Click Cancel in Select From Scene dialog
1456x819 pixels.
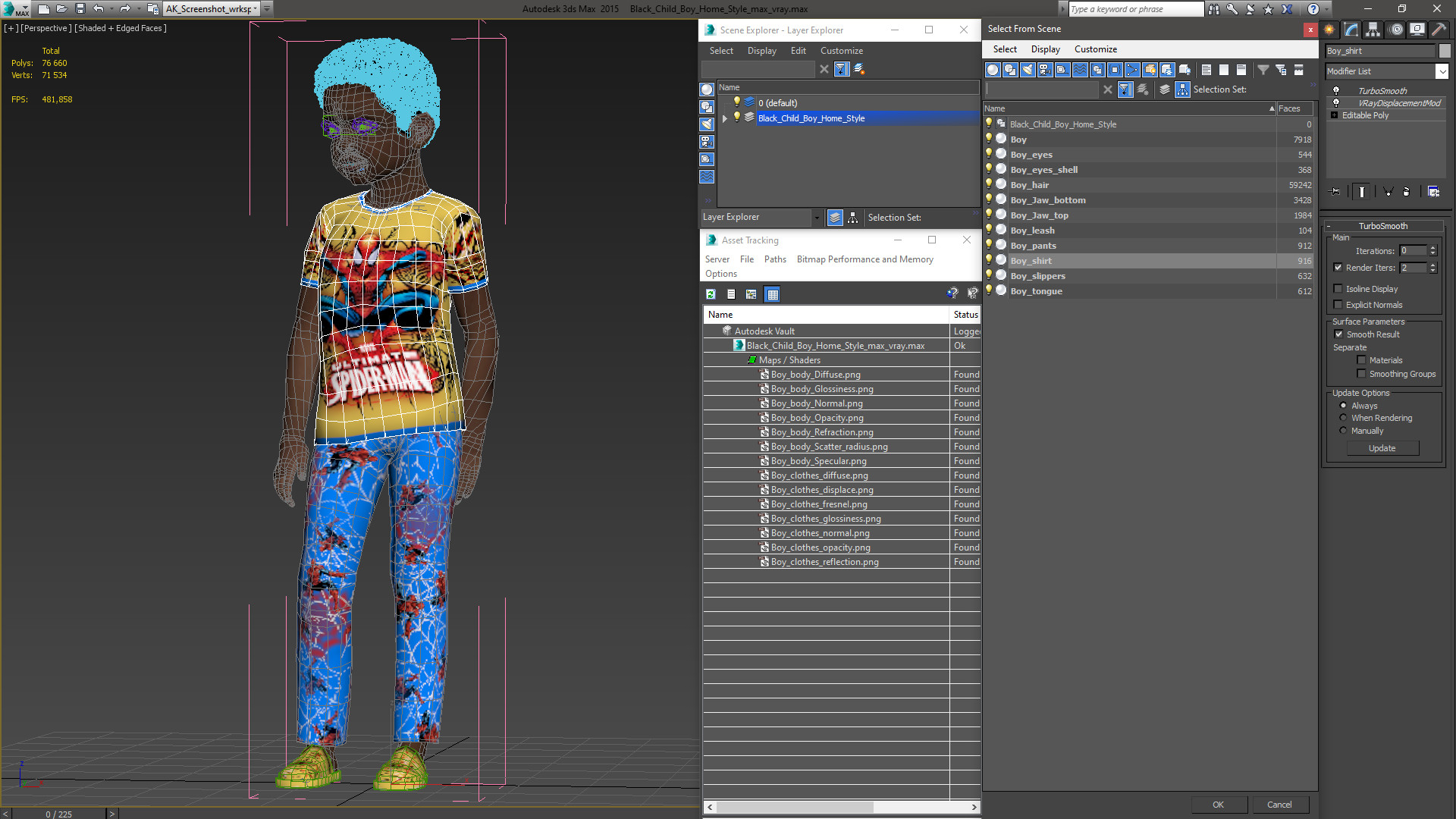click(1279, 805)
